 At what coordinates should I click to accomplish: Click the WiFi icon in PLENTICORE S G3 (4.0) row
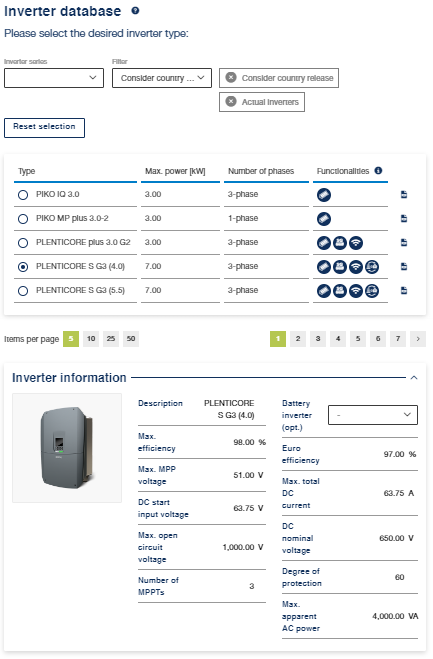(356, 266)
